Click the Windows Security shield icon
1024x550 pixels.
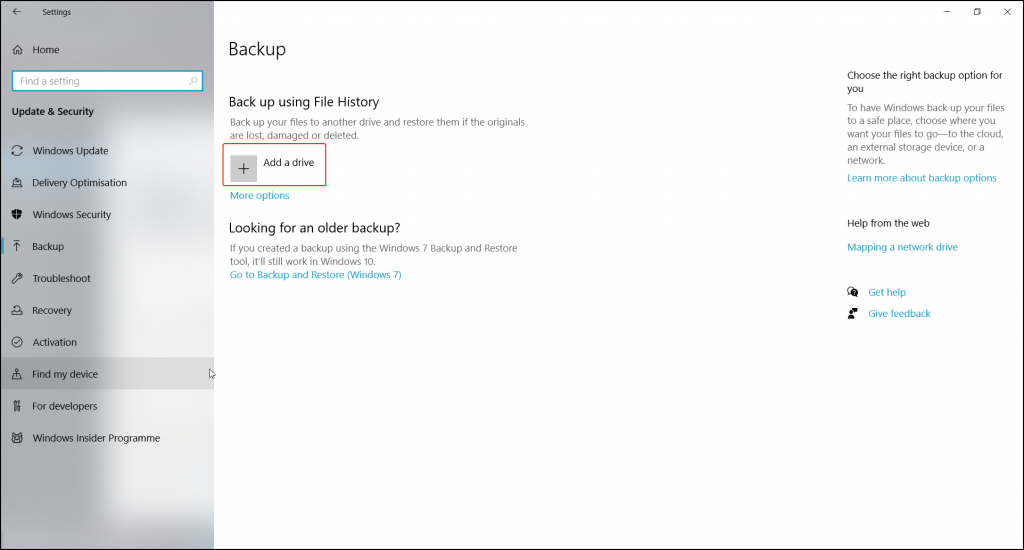click(x=17, y=215)
